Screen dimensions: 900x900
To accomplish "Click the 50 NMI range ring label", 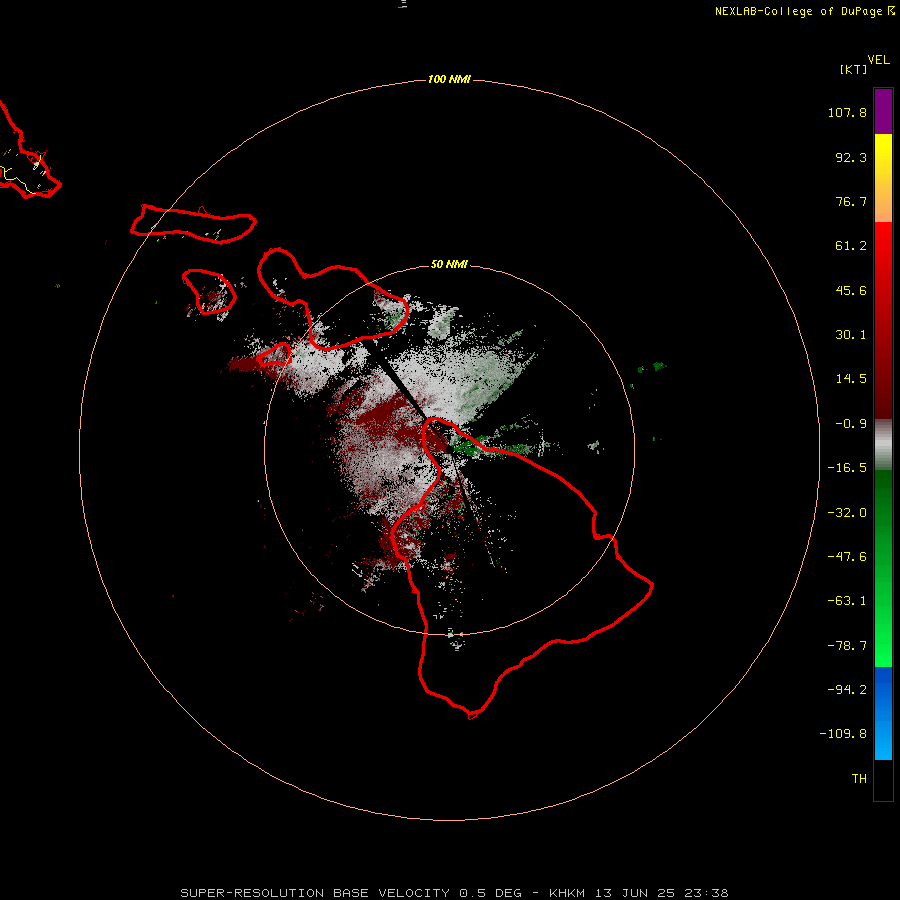I will pos(449,265).
